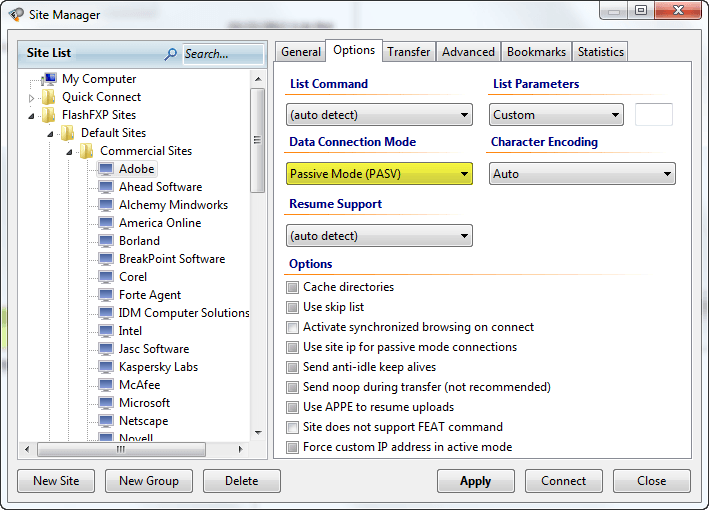This screenshot has width=709, height=510.
Task: Click the site list horizontal scrollbar thumb
Action: point(121,449)
